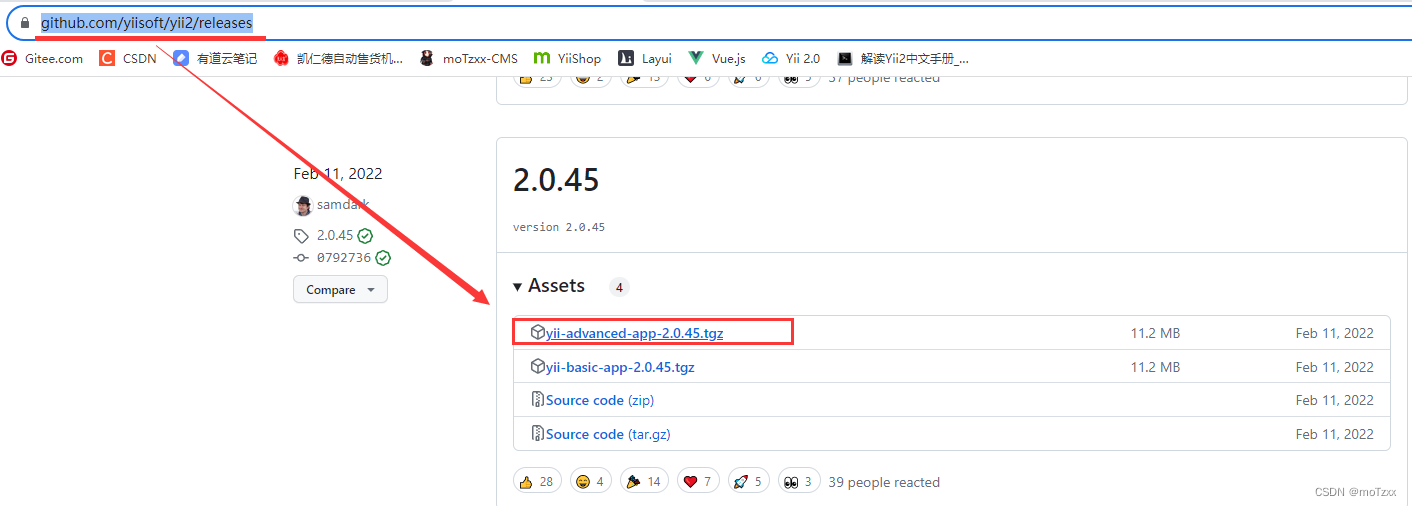
Task: Toggle heart reaction with 7
Action: [698, 482]
